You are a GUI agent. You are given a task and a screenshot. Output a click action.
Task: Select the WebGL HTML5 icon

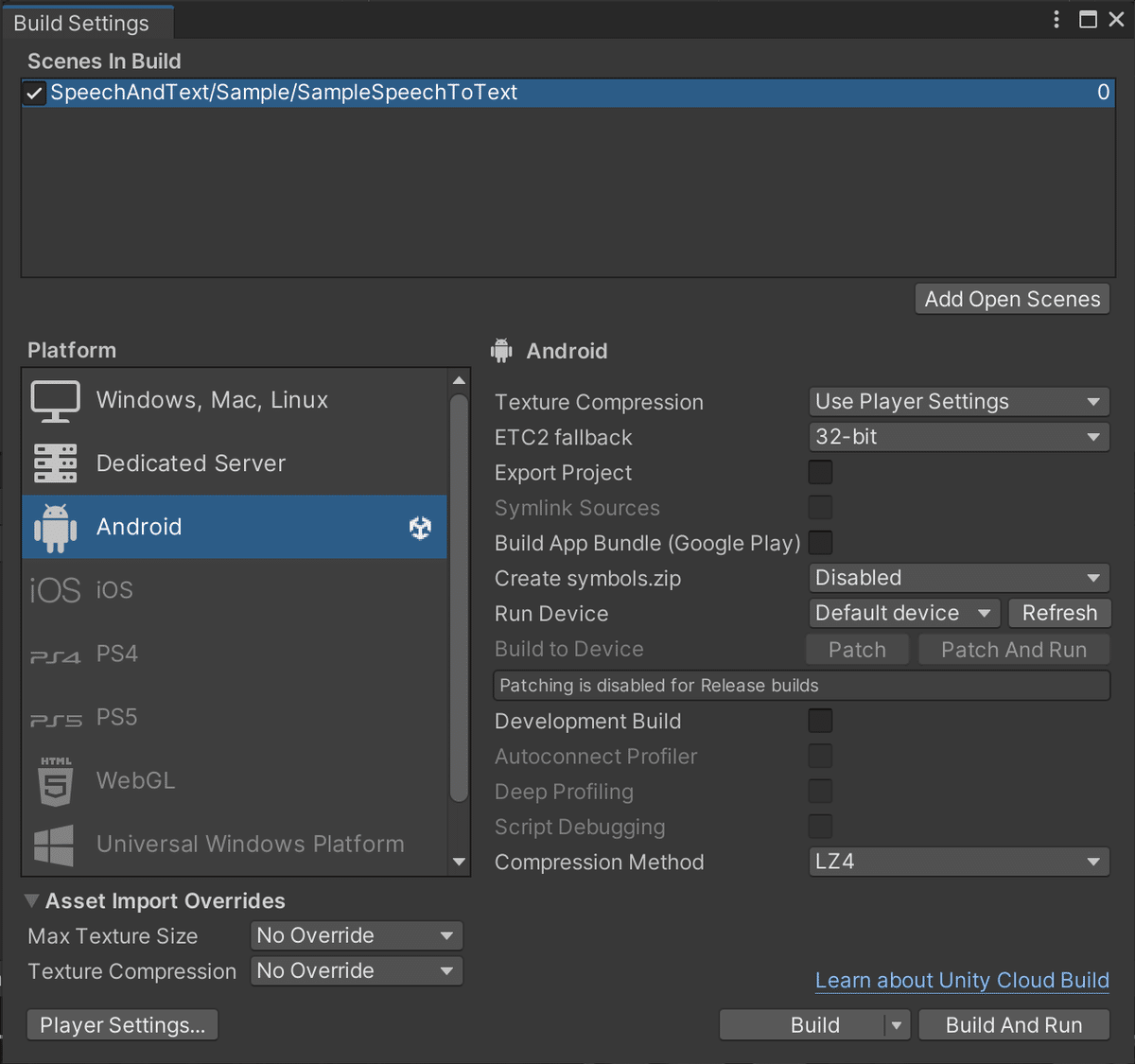[56, 781]
